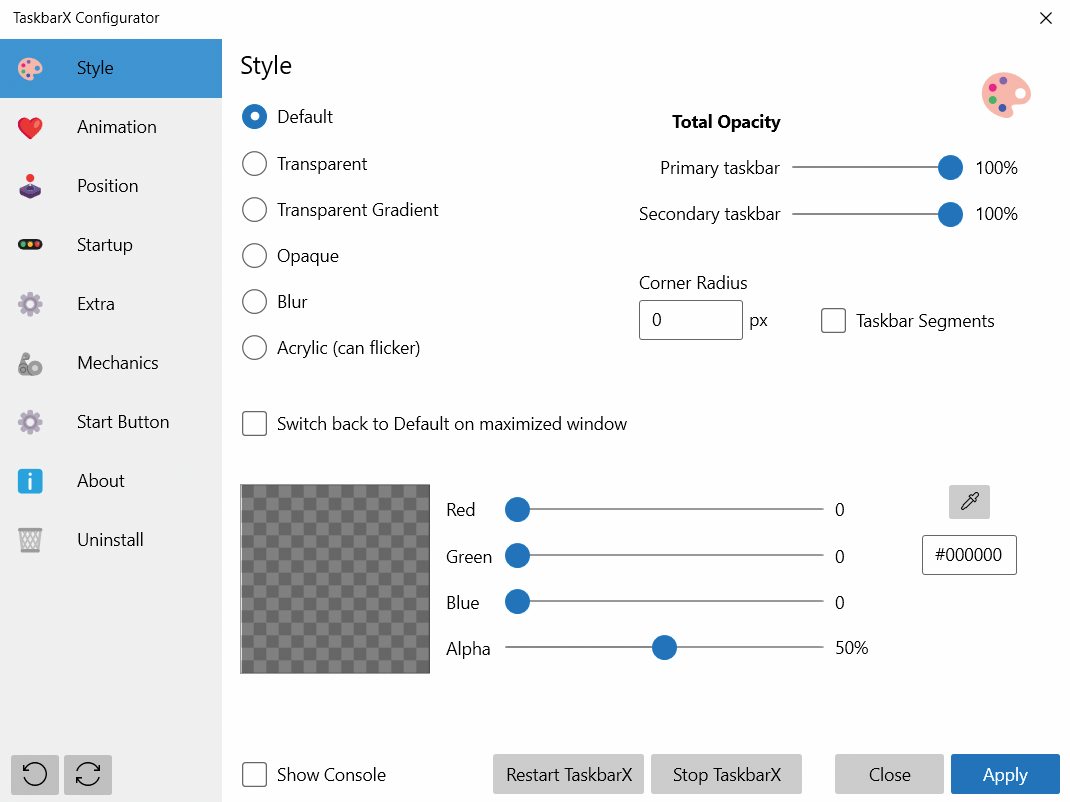Click the gear icon beside Extra
The height and width of the screenshot is (802, 1070).
(30, 304)
